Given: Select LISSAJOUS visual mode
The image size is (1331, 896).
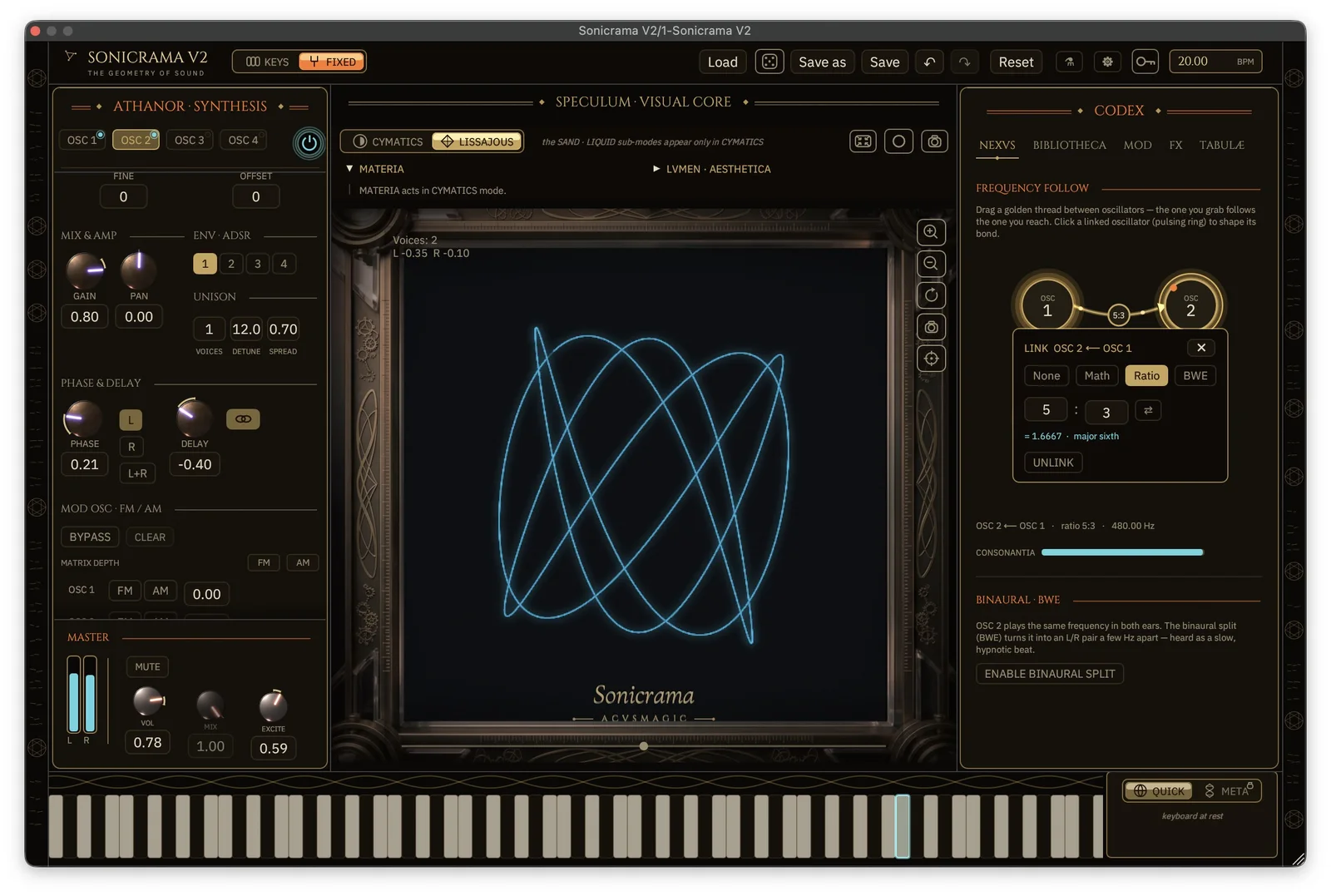Looking at the screenshot, I should tap(477, 141).
